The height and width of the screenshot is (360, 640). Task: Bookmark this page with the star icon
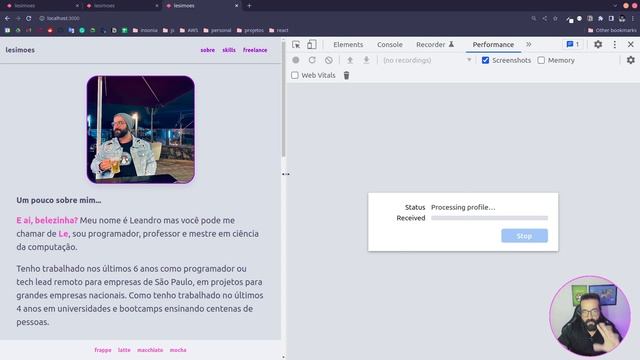[x=555, y=18]
